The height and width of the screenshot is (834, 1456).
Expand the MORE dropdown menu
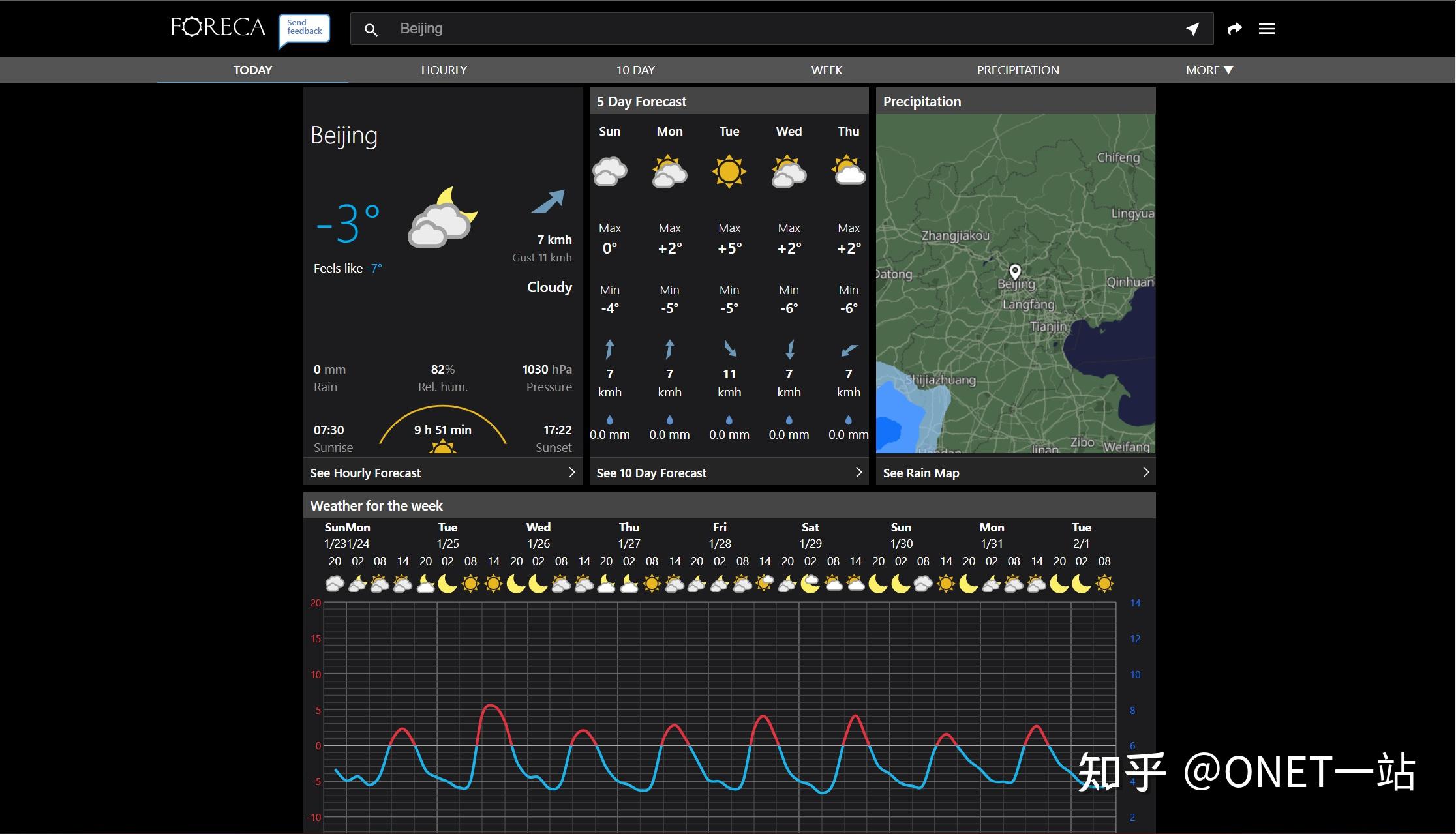[x=1209, y=70]
